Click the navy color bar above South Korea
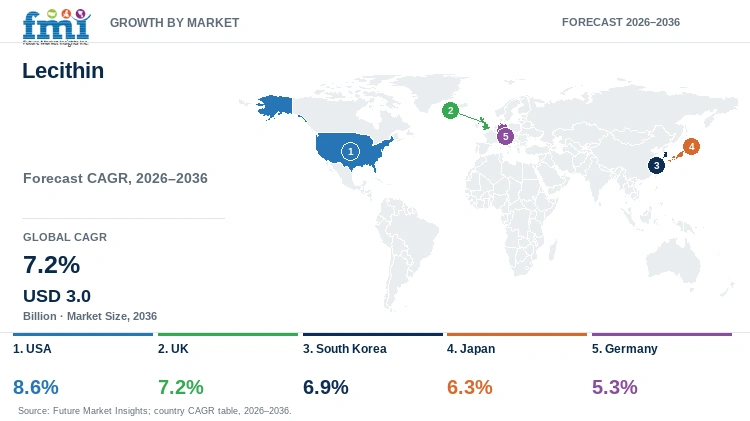750x421 pixels. (373, 334)
